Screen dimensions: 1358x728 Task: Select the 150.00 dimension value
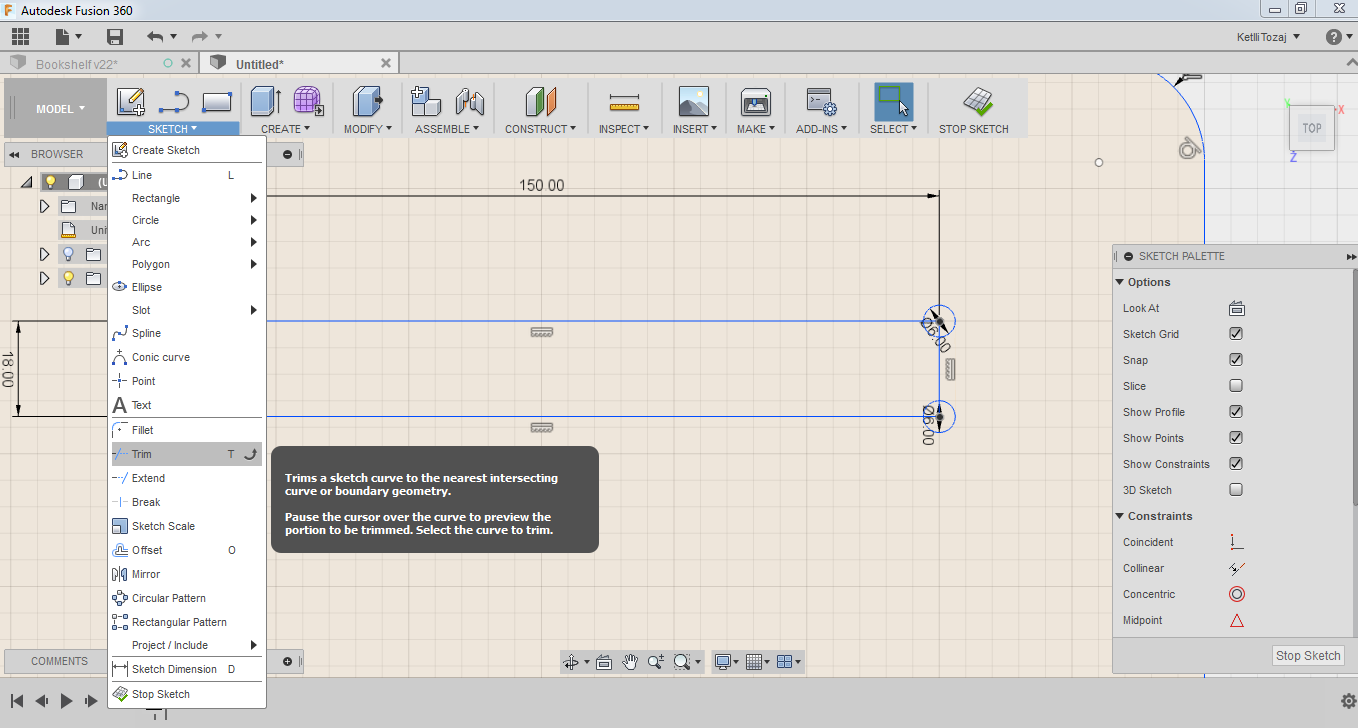point(541,186)
